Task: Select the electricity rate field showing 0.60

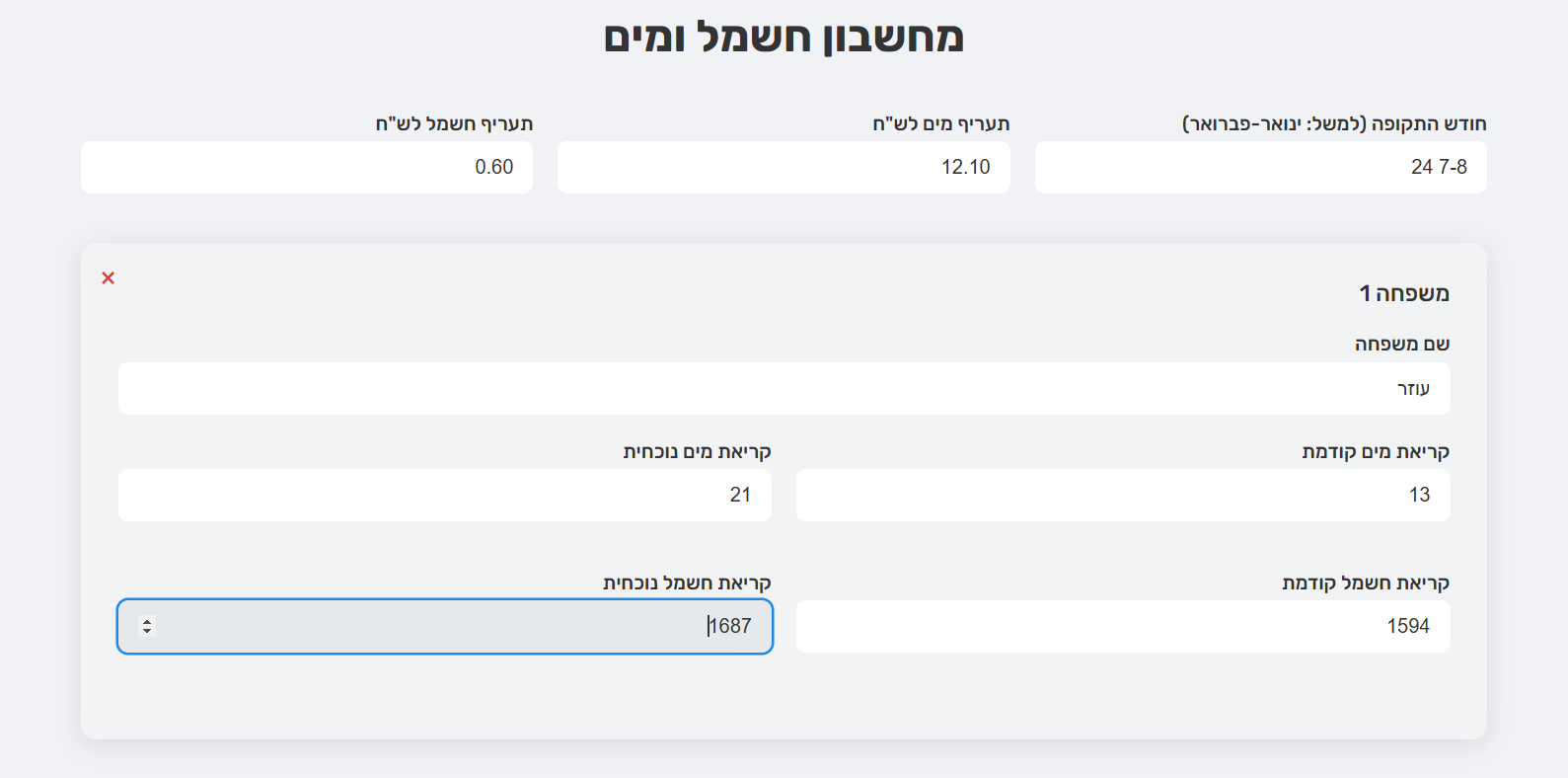Action: pos(307,167)
